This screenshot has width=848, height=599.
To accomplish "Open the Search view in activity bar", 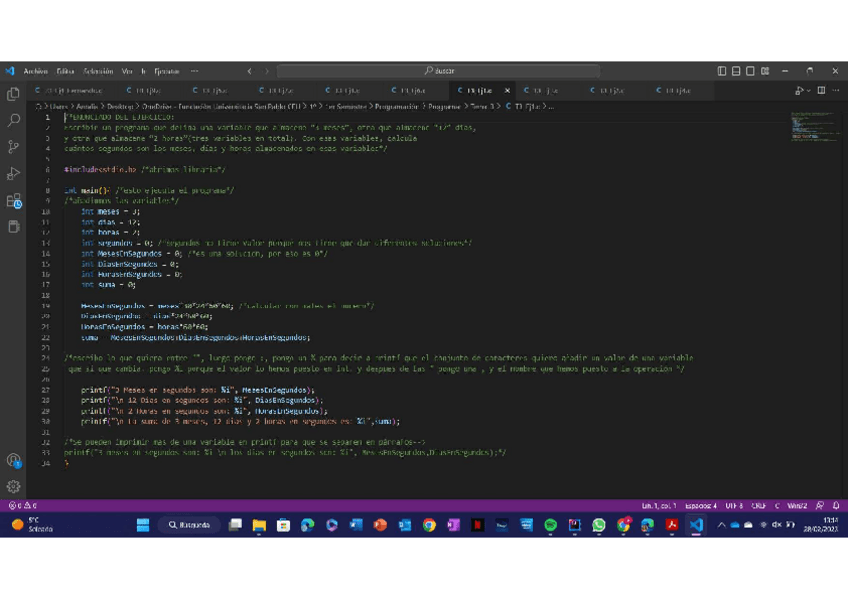I will (14, 120).
